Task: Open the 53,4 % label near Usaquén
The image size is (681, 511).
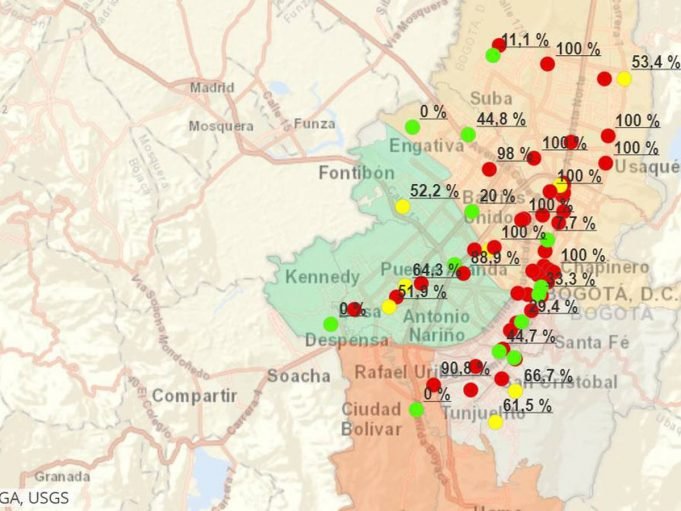Action: click(x=655, y=63)
